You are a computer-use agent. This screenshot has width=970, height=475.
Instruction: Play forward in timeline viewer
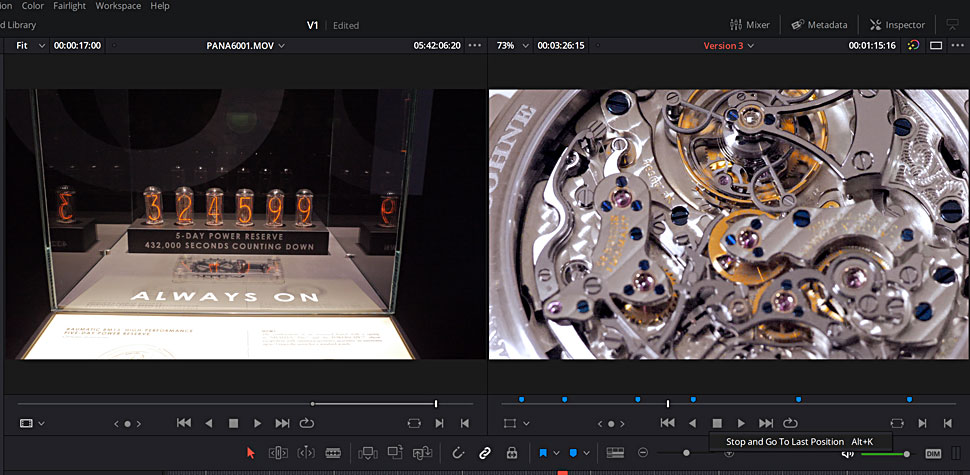[741, 424]
